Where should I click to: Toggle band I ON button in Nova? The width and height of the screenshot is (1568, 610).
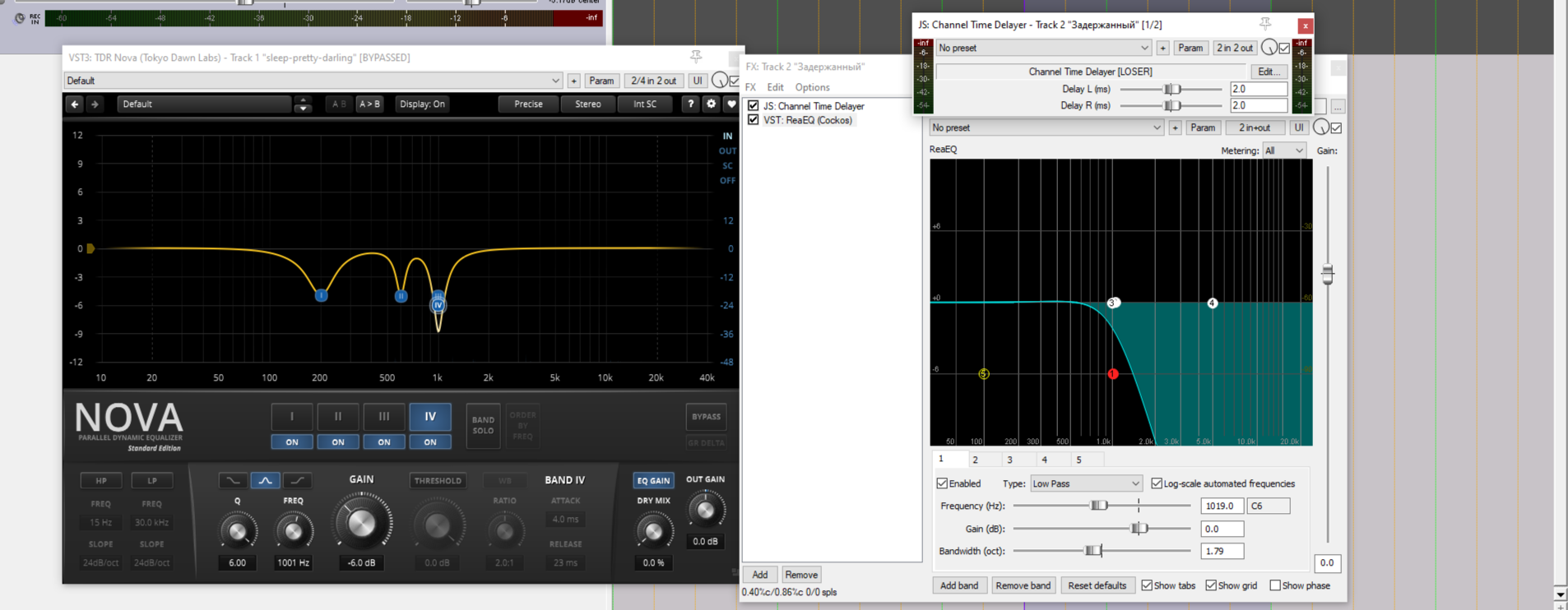(292, 442)
